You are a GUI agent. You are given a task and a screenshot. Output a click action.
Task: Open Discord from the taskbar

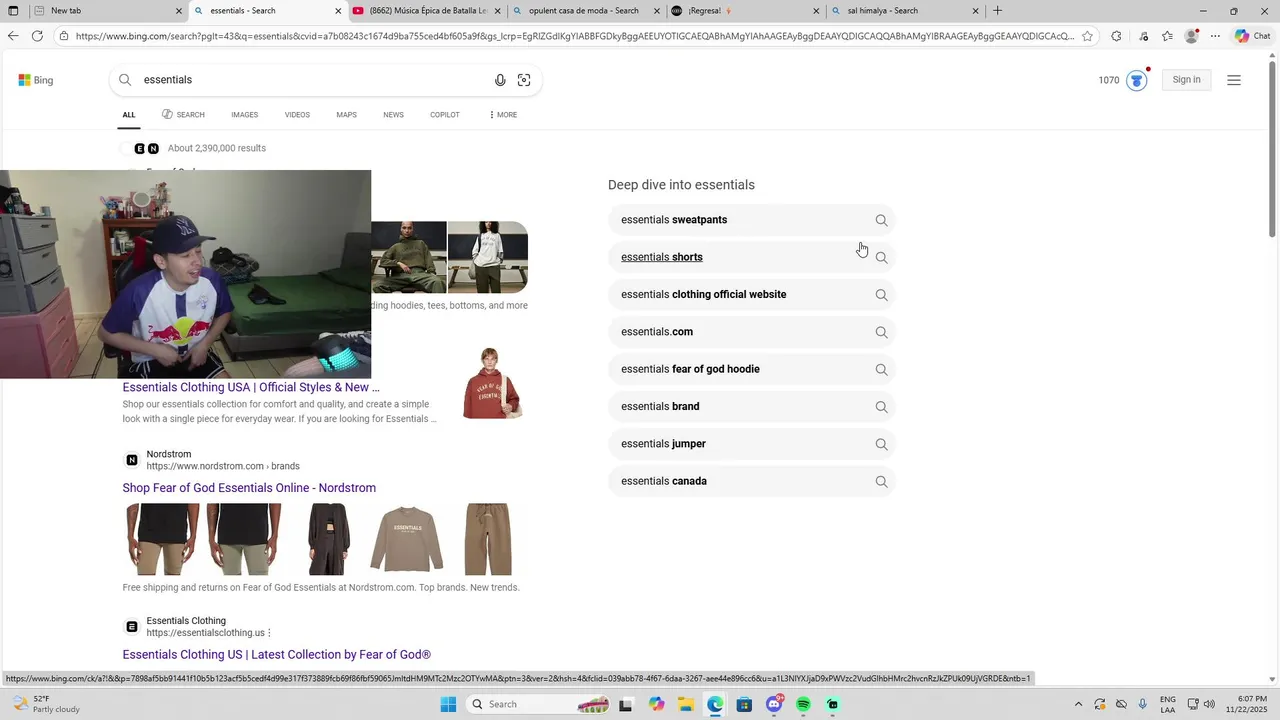tap(774, 704)
